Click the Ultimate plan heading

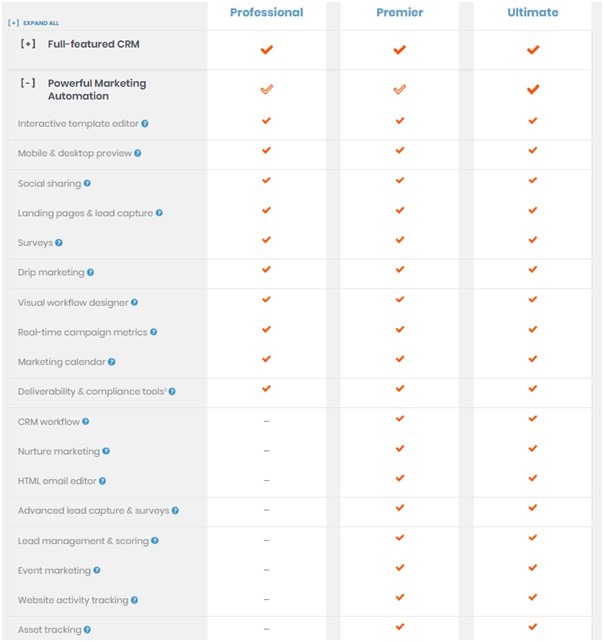click(x=533, y=12)
